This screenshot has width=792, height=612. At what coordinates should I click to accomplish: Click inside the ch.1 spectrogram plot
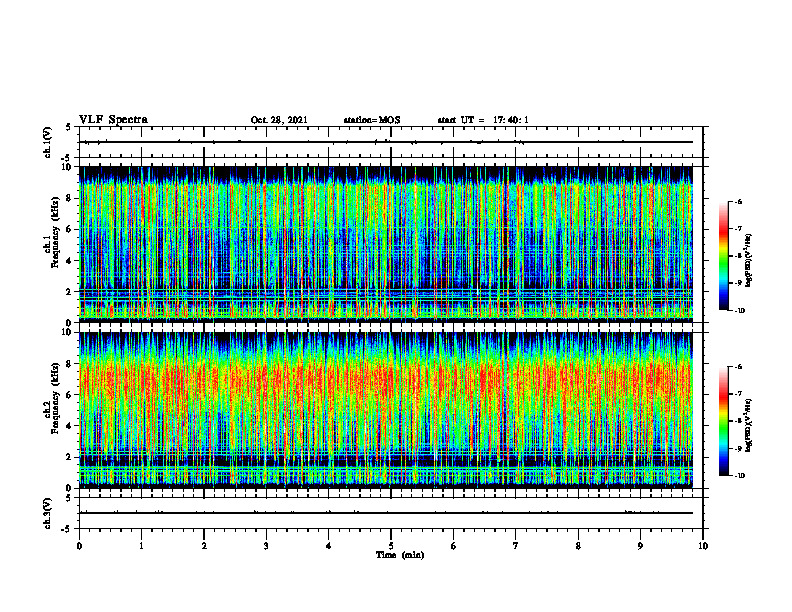click(x=386, y=244)
